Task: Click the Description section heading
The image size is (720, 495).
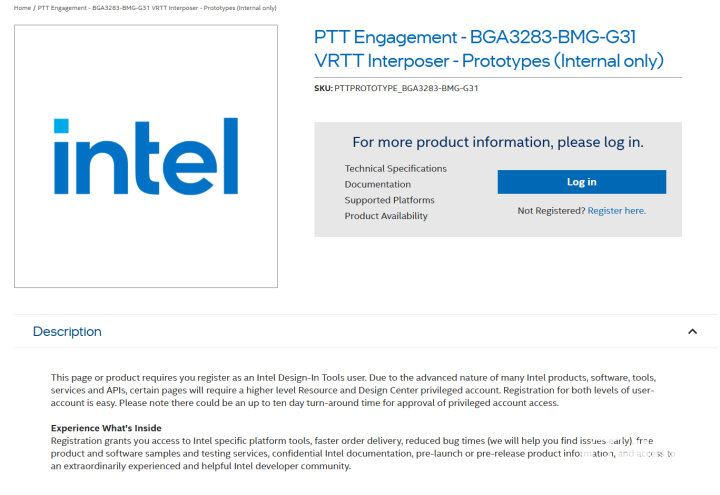Action: pos(67,331)
